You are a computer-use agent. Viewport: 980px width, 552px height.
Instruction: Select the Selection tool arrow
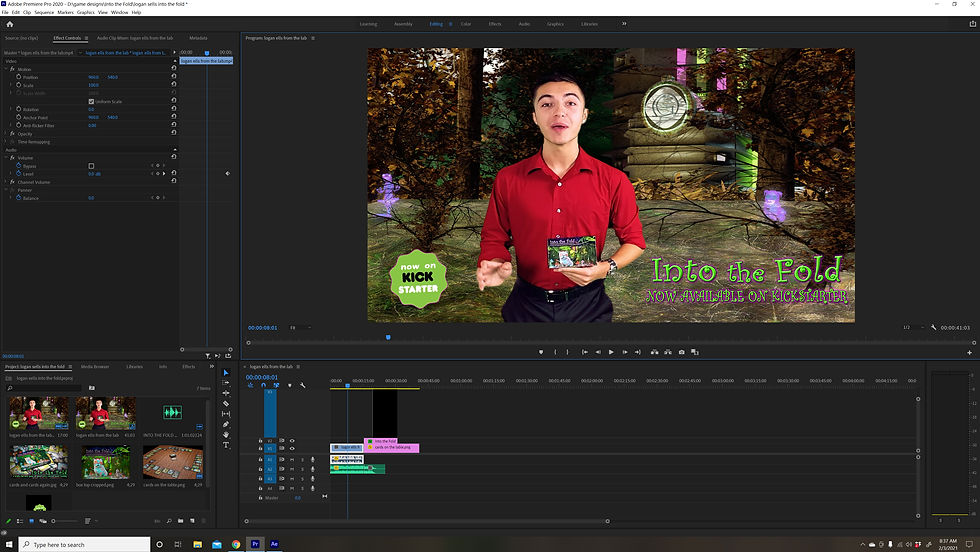(226, 373)
